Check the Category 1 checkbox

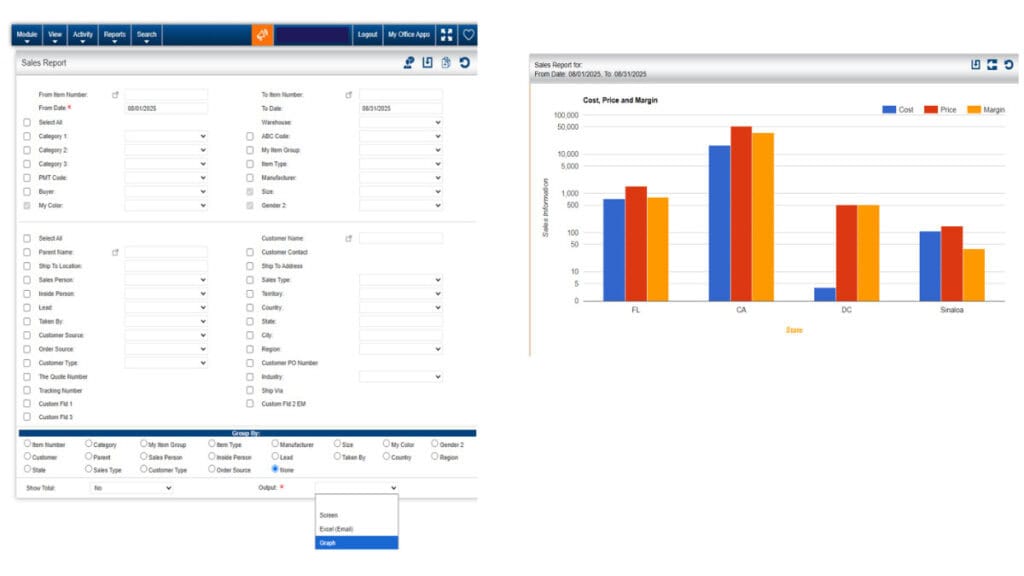coord(27,136)
